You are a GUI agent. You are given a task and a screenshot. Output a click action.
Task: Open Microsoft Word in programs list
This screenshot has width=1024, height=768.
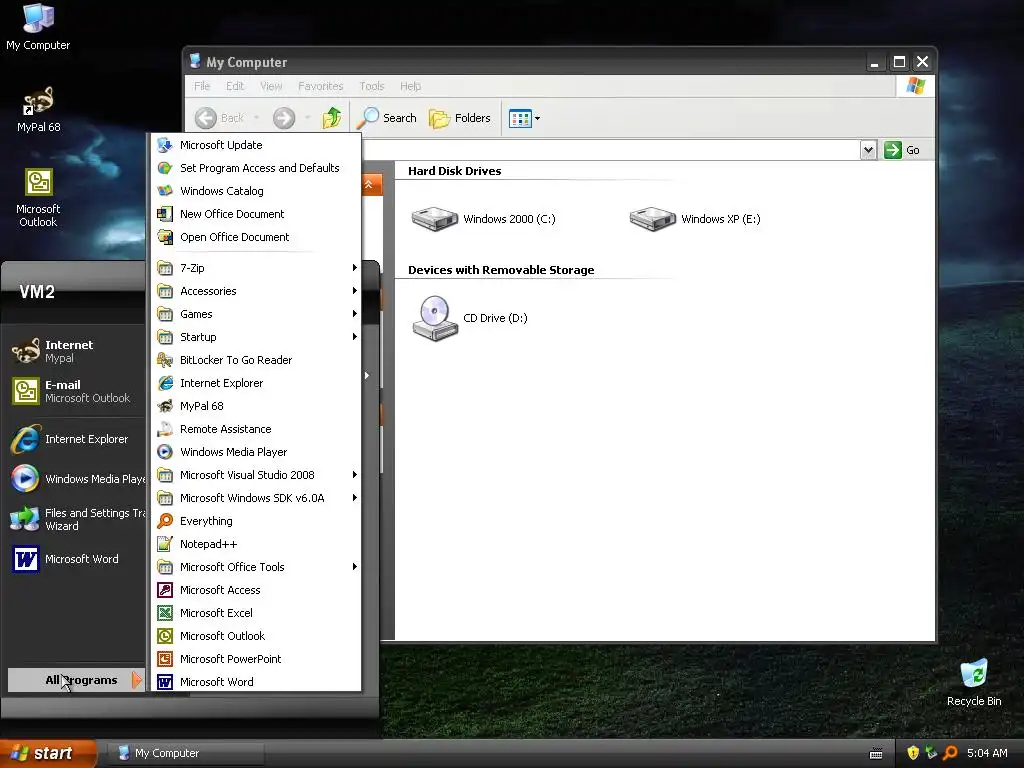256,682
